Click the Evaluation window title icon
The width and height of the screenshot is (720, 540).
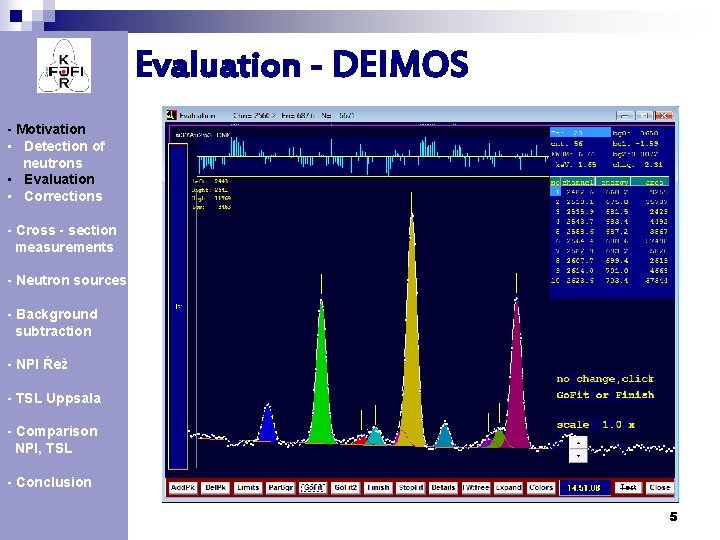pyautogui.click(x=172, y=115)
